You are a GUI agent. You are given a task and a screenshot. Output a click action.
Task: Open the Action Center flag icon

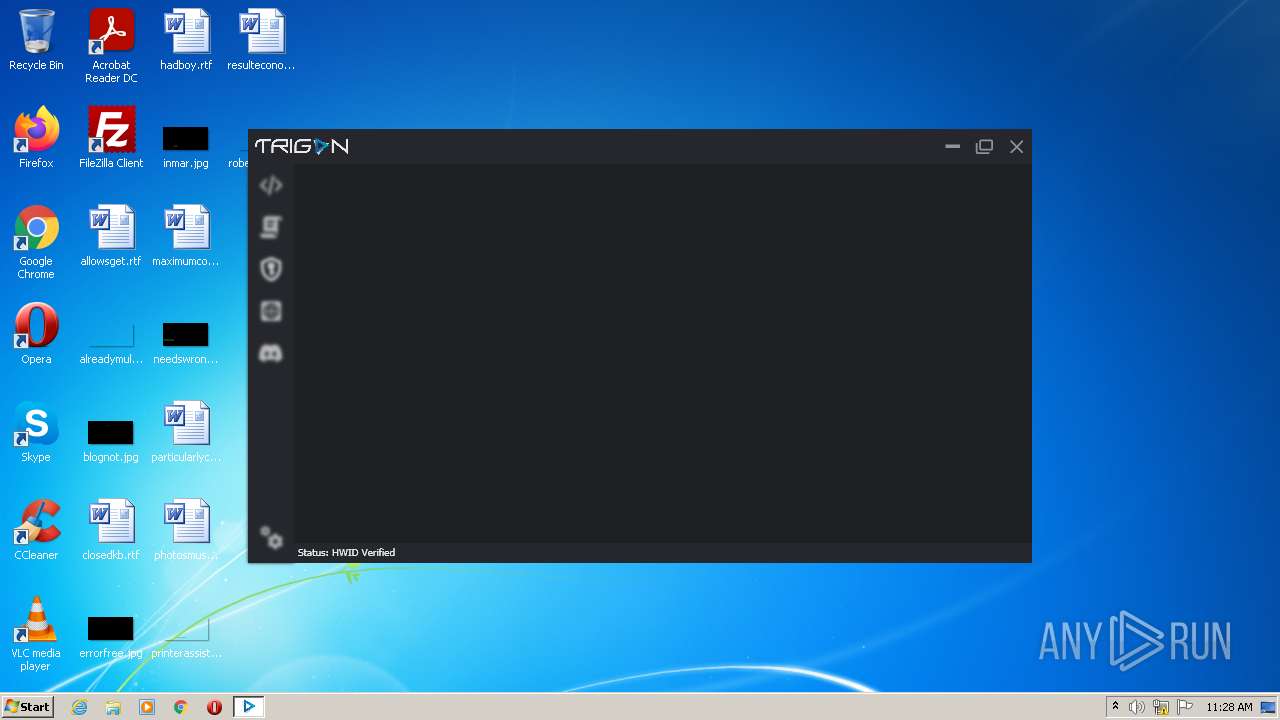pos(1185,707)
